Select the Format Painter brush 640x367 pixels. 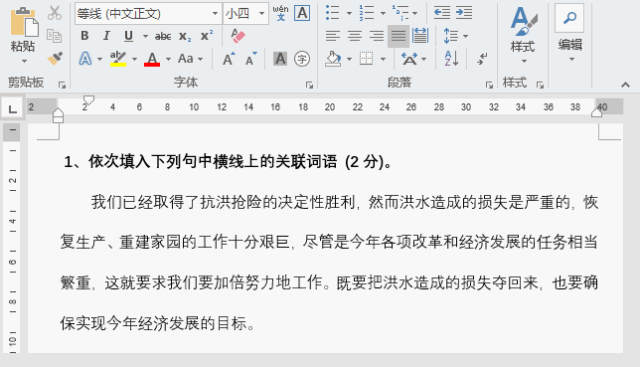click(54, 58)
